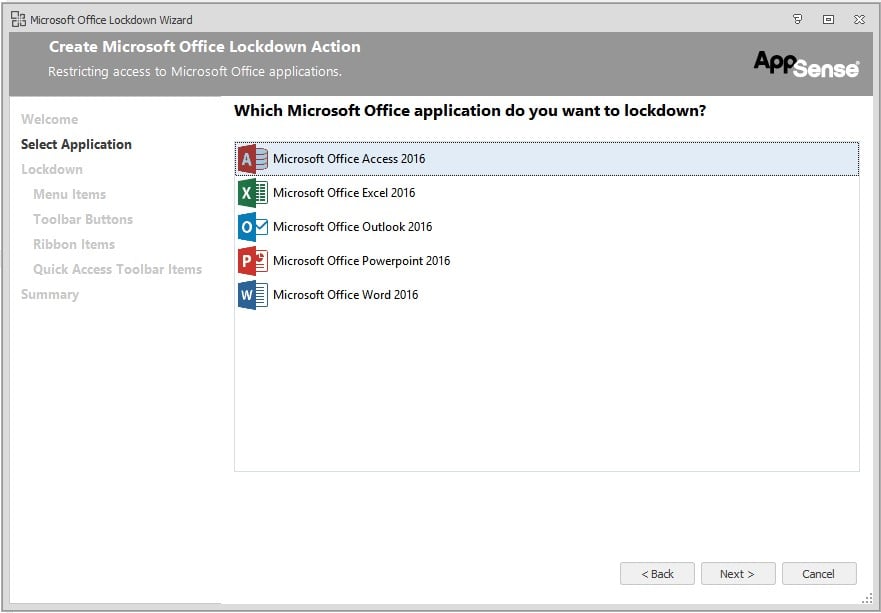
Task: Open the Ribbon Items step
Action: [74, 244]
